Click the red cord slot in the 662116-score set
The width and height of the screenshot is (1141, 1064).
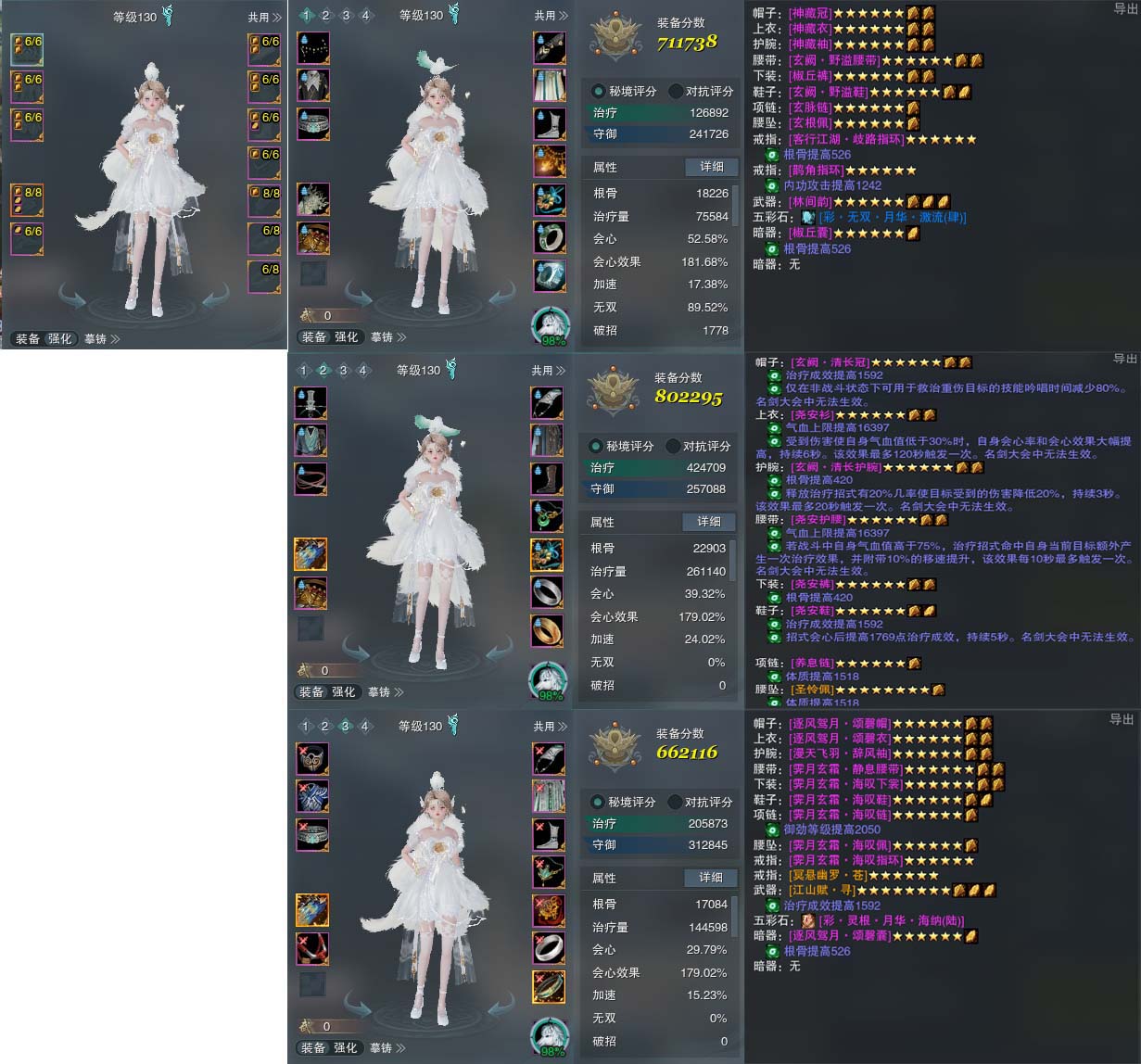[312, 948]
